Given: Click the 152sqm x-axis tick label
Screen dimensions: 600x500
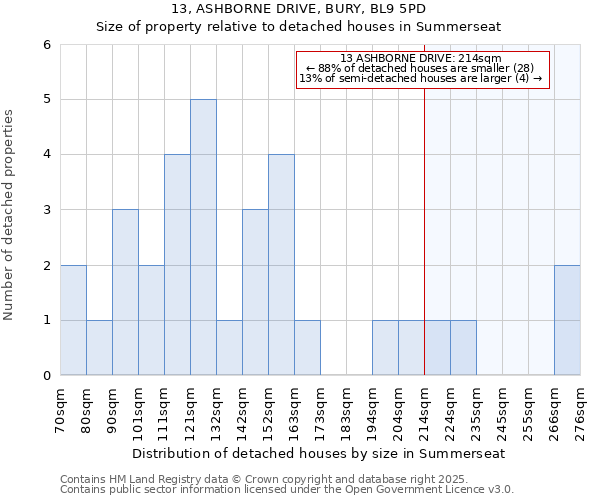Looking at the screenshot, I should tap(268, 414).
